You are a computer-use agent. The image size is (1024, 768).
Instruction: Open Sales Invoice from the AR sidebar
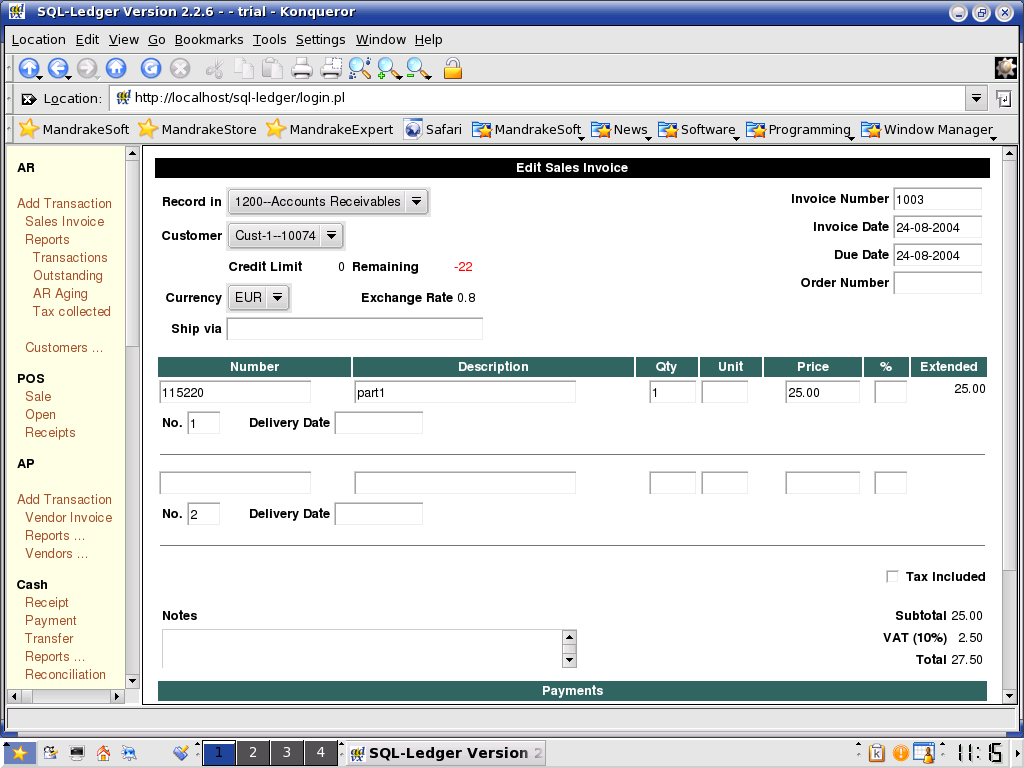(65, 221)
